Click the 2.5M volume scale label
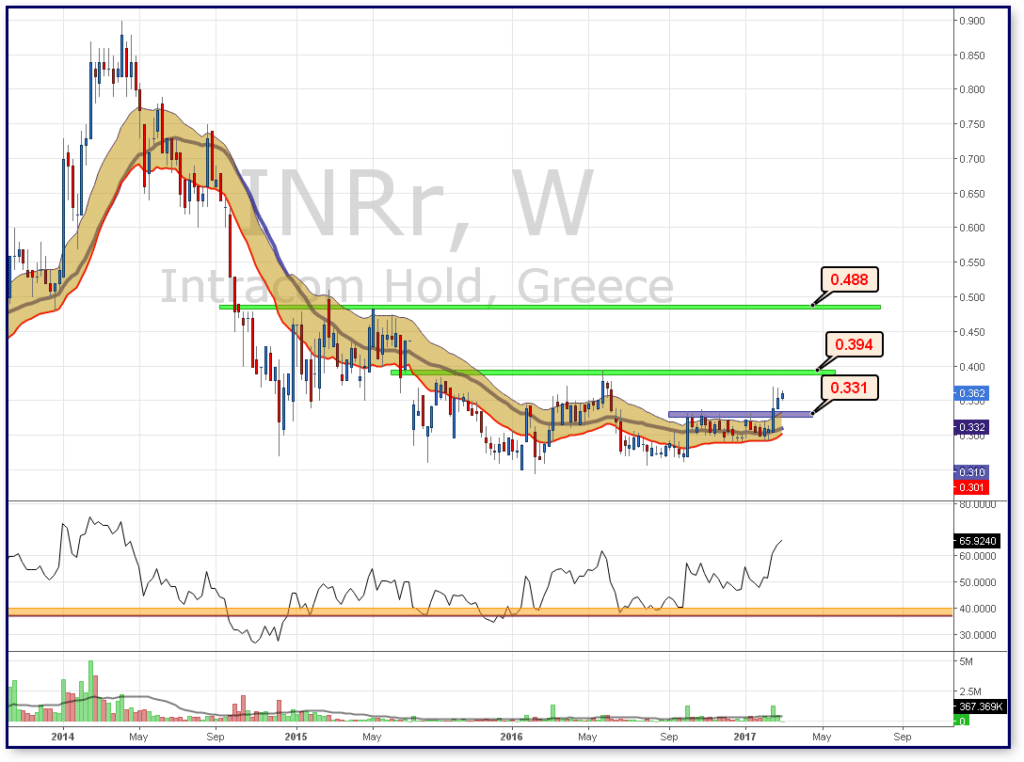This screenshot has width=1024, height=762. click(x=970, y=691)
